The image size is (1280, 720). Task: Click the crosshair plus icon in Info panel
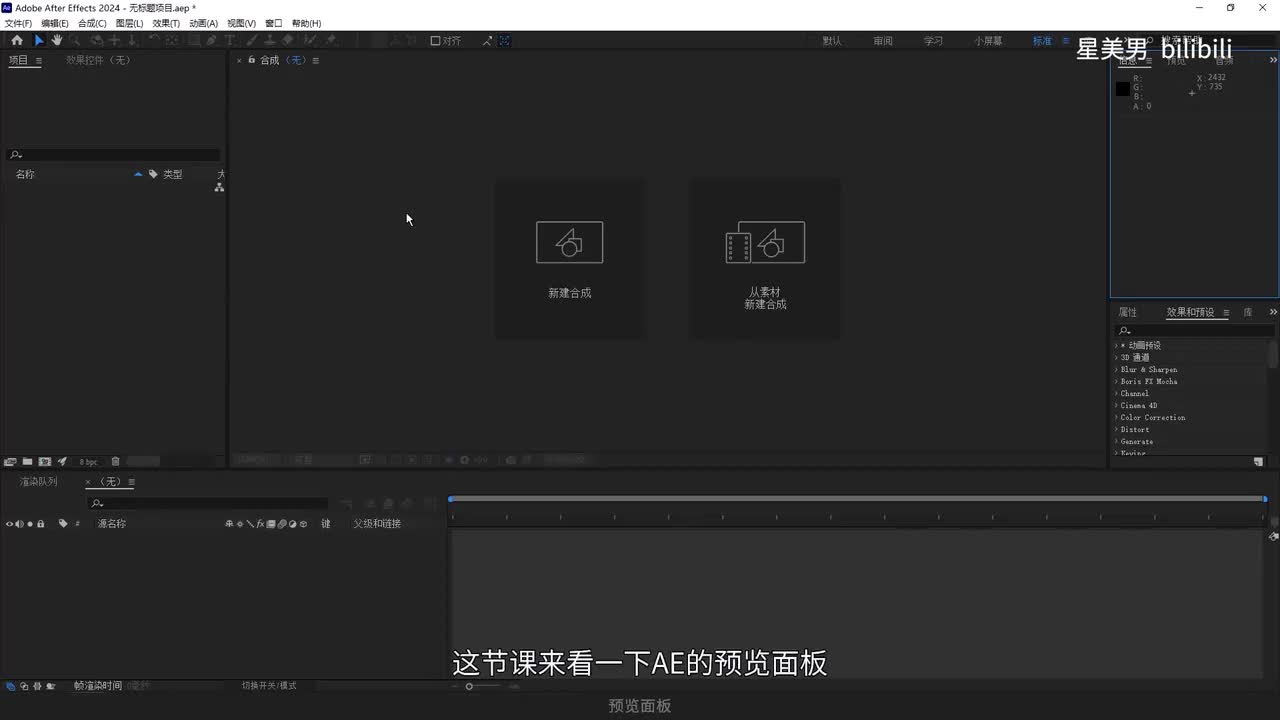tap(1191, 93)
